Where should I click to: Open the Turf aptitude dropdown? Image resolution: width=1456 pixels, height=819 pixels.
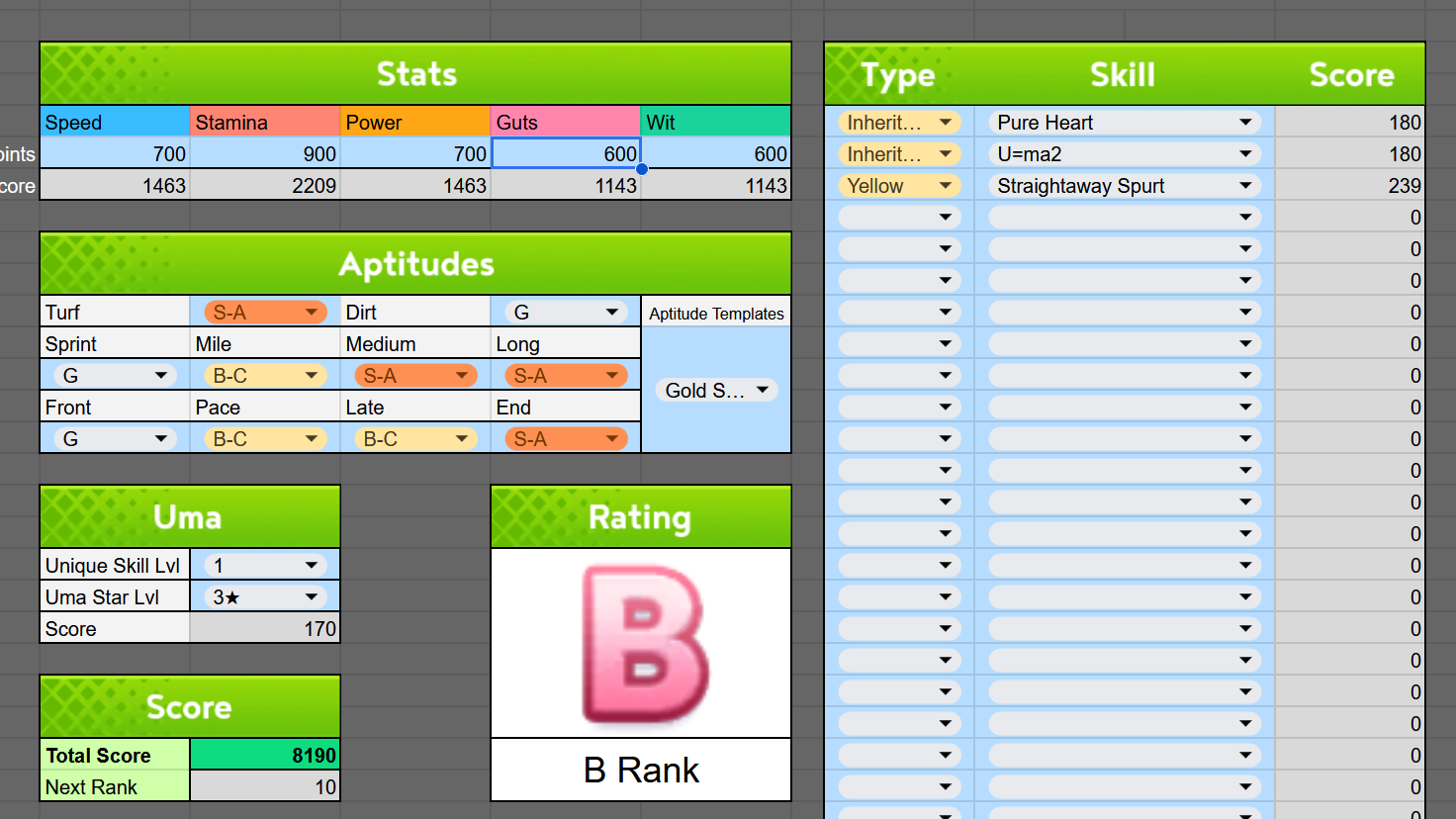click(x=265, y=313)
